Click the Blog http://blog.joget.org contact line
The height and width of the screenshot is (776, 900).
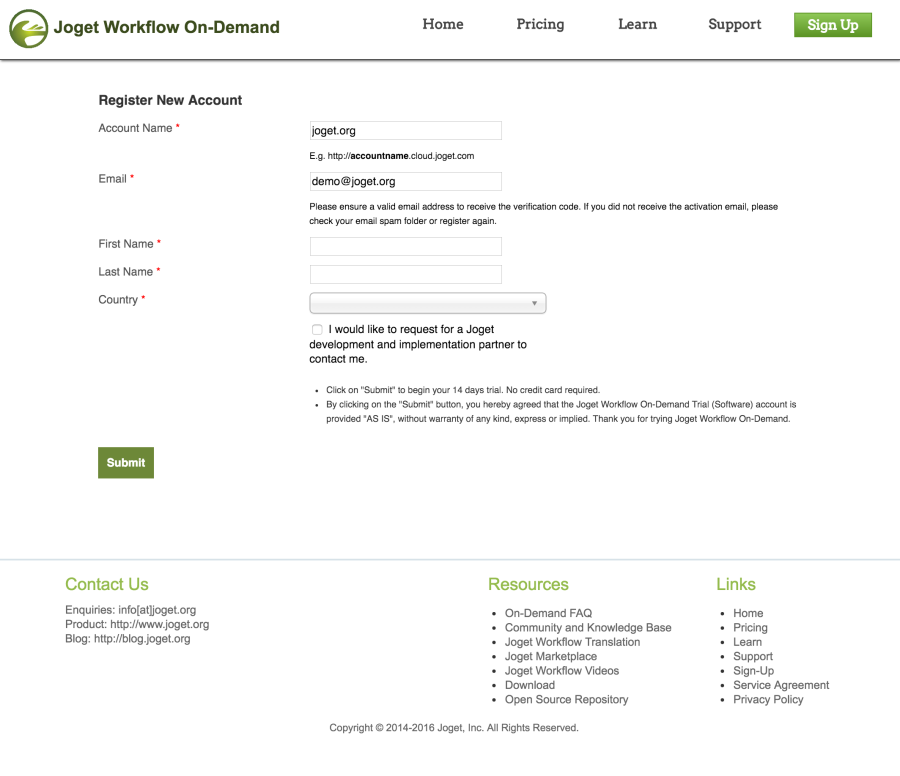[x=127, y=638]
